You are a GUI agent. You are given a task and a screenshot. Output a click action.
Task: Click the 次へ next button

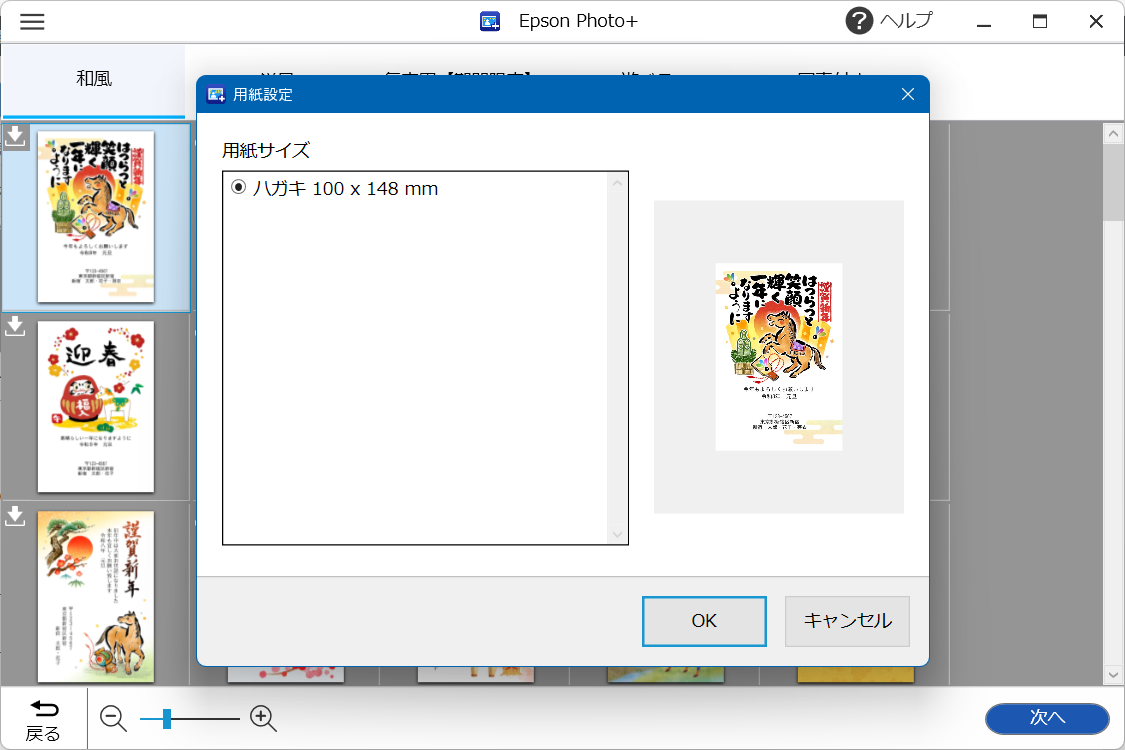click(1046, 718)
